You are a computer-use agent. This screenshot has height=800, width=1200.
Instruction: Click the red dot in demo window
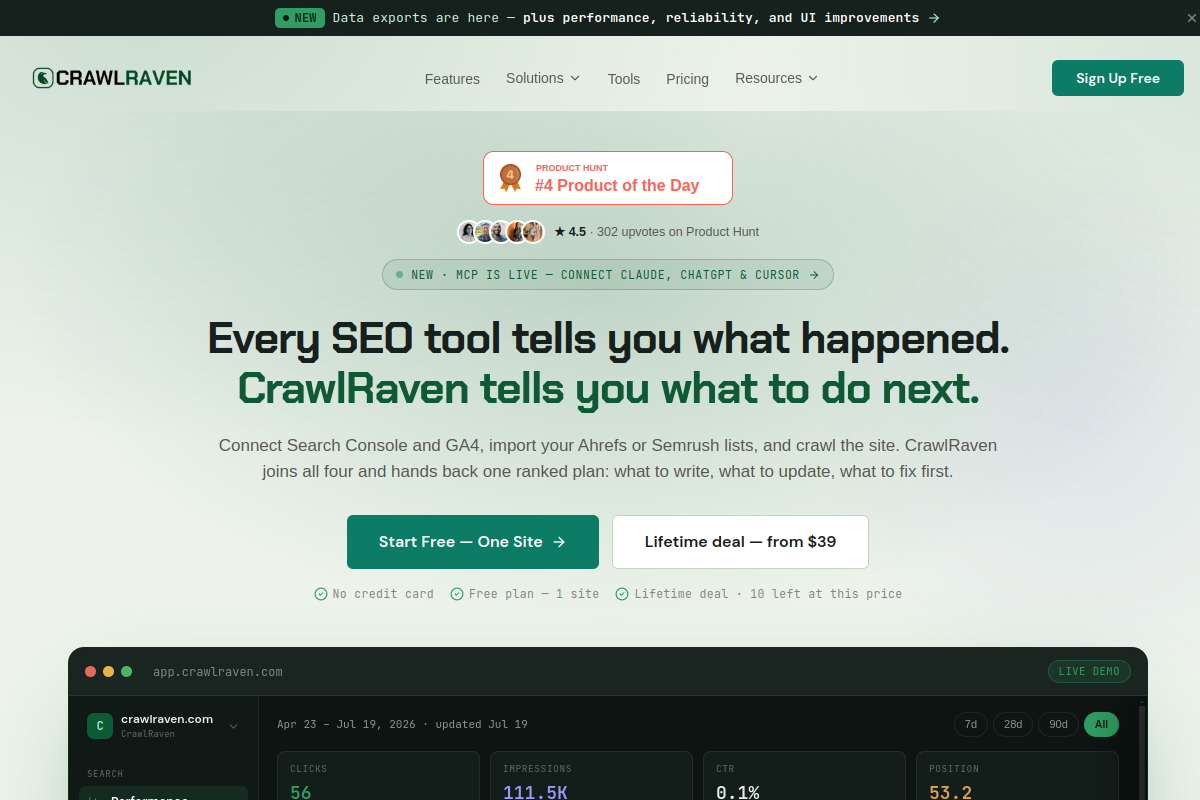91,672
